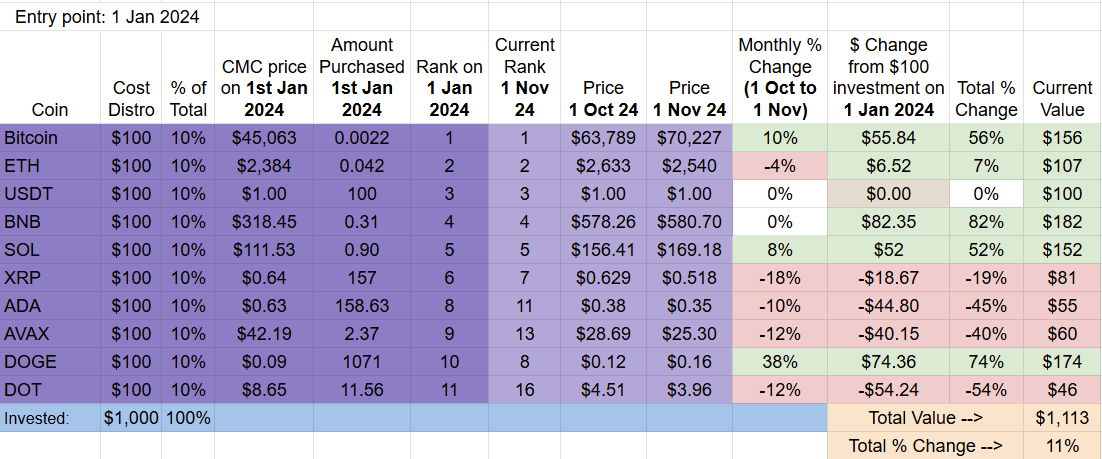Select the XRP coin name cell
Viewport: 1102px width, 459px height.
[x=51, y=278]
